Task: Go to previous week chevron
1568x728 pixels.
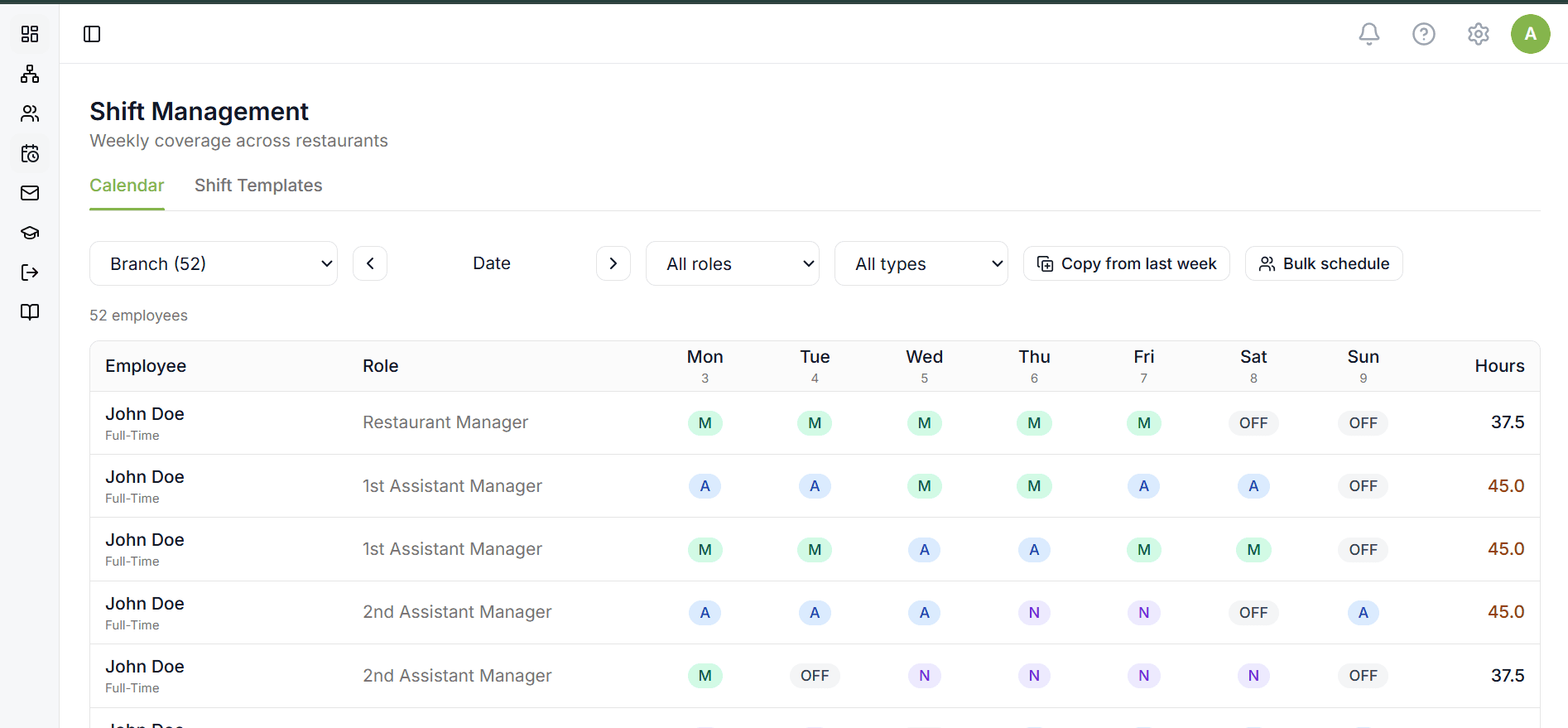Action: pyautogui.click(x=370, y=263)
